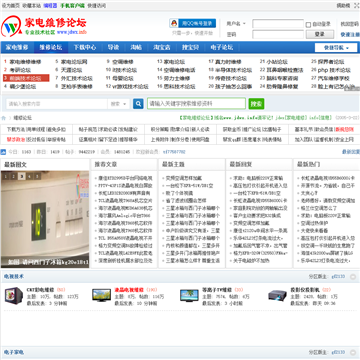Focus the left search content field
The width and height of the screenshot is (360, 360).
click(x=56, y=104)
